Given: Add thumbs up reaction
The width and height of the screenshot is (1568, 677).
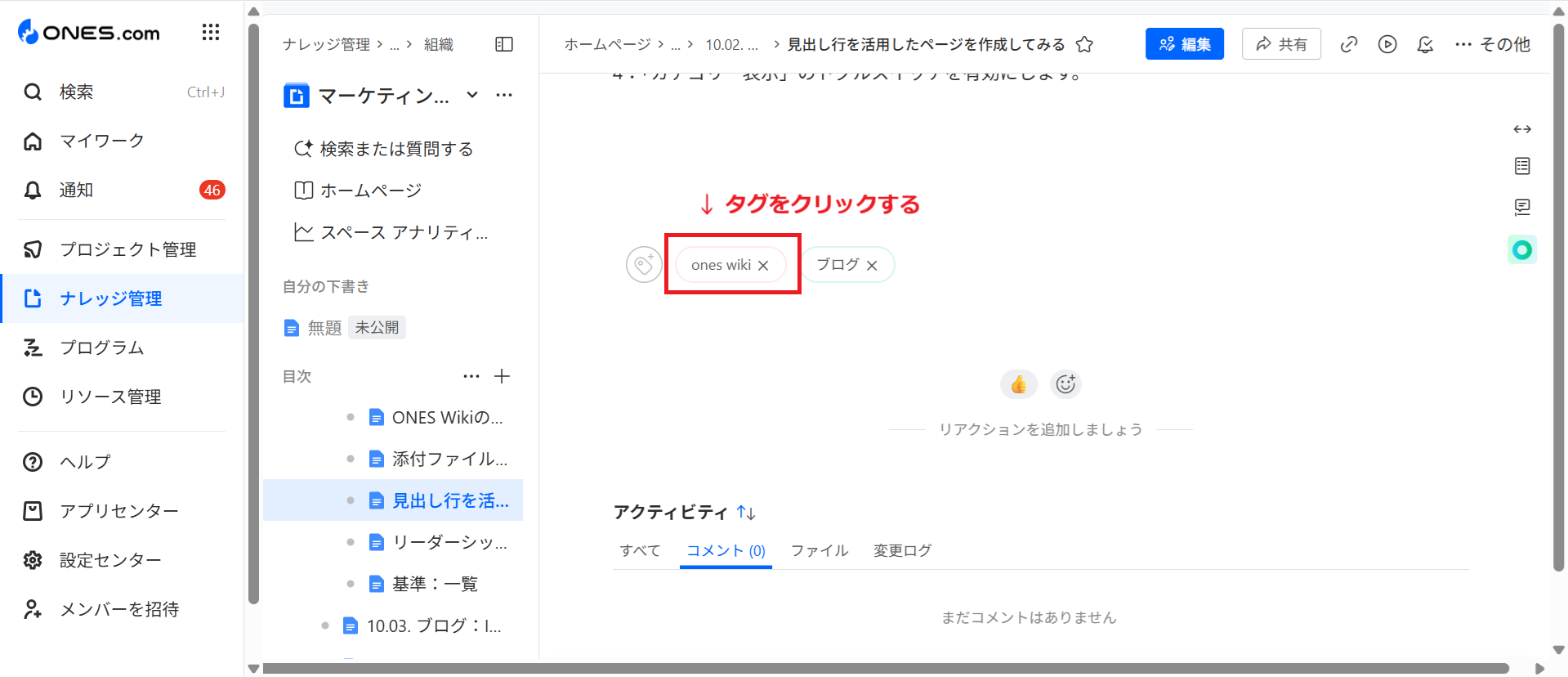Looking at the screenshot, I should tap(1018, 384).
